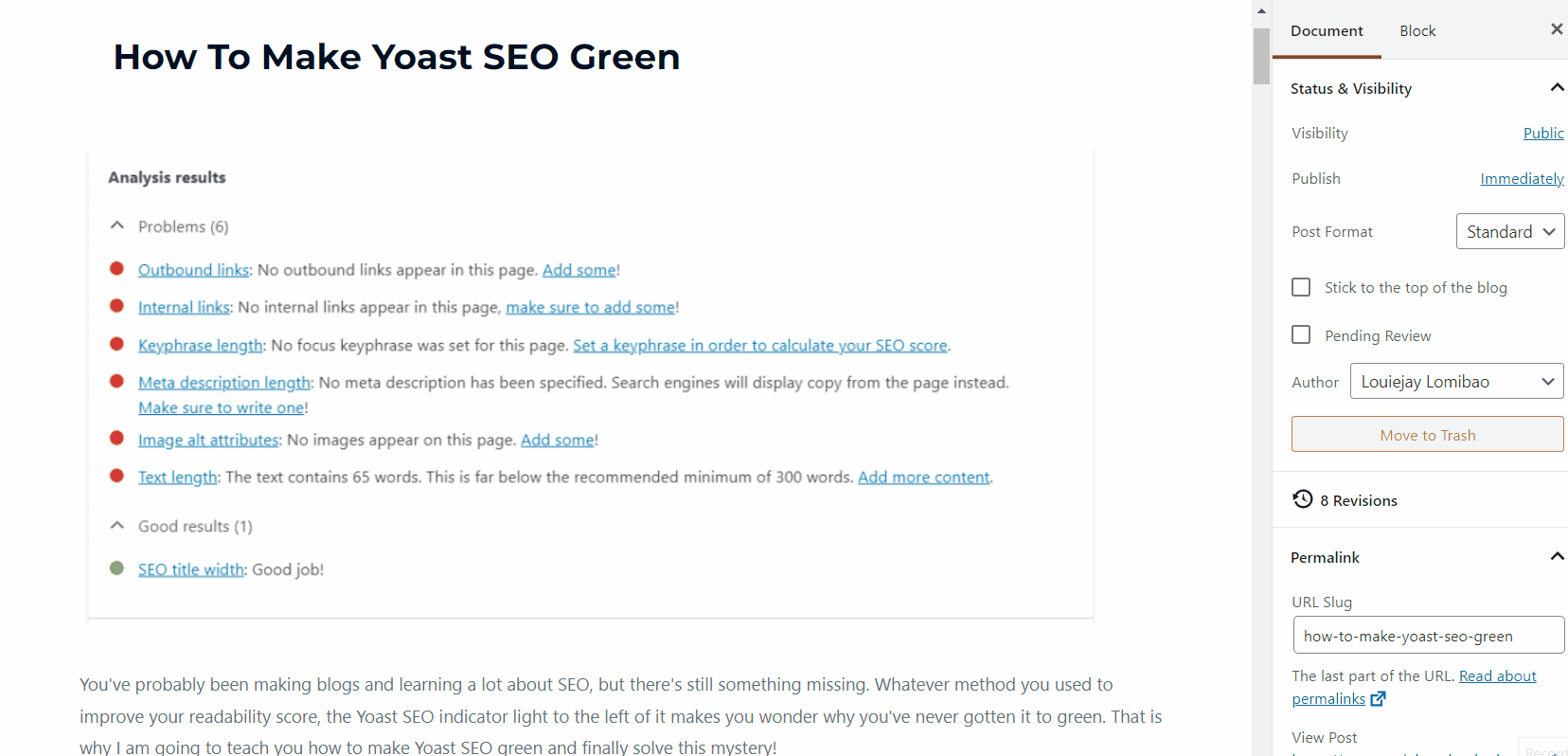Select the Document tab
1568x756 pixels.
point(1327,30)
